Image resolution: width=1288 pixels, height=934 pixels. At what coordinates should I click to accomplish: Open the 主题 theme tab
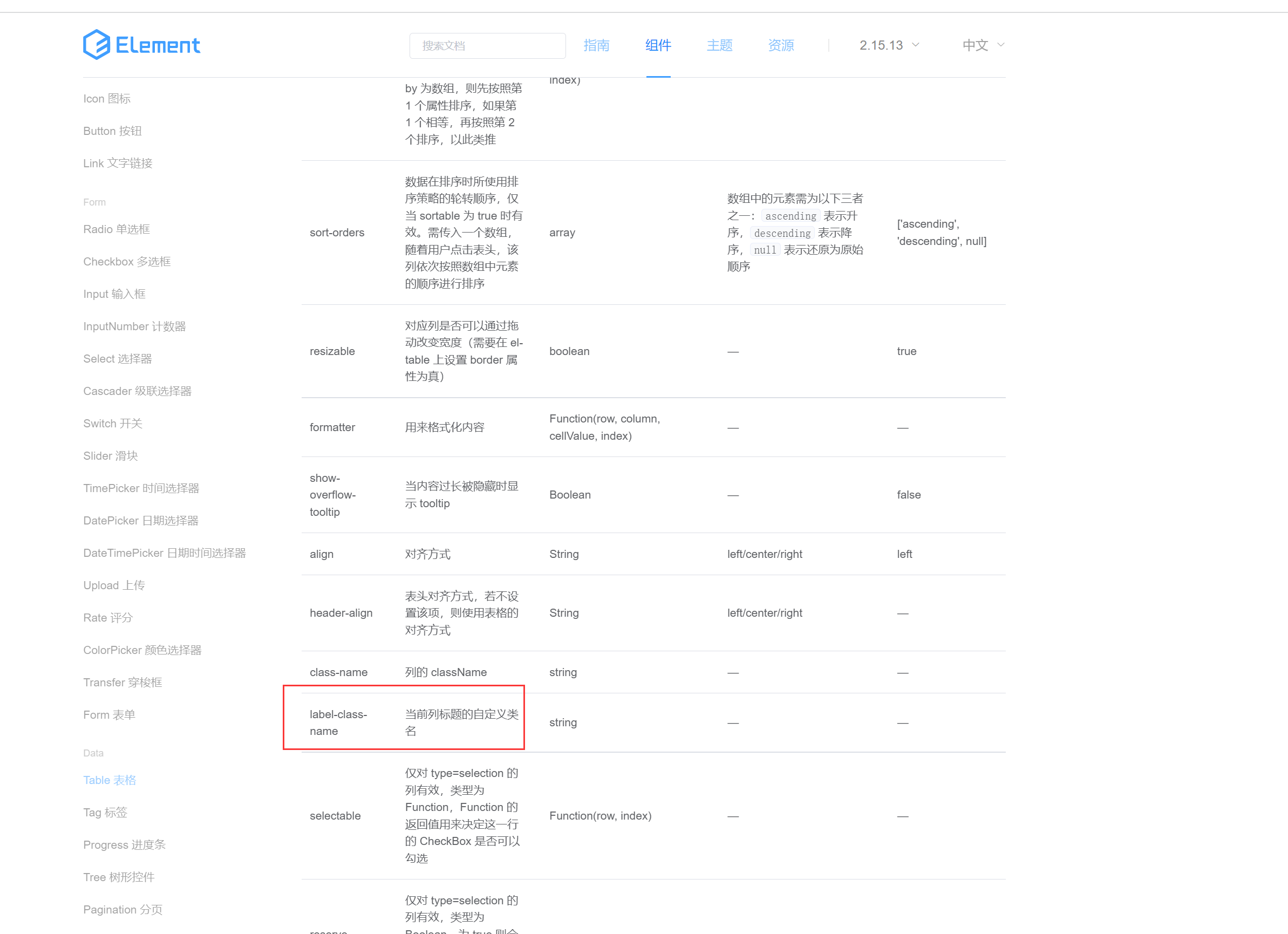(x=719, y=45)
